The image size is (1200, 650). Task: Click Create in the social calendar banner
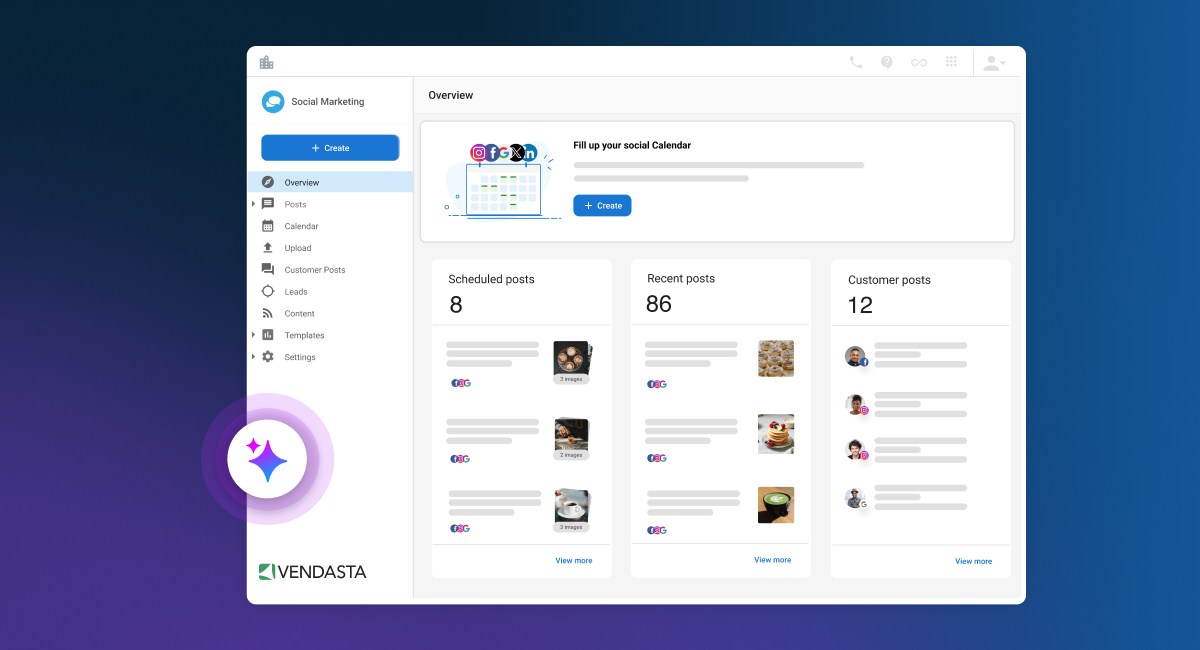602,205
